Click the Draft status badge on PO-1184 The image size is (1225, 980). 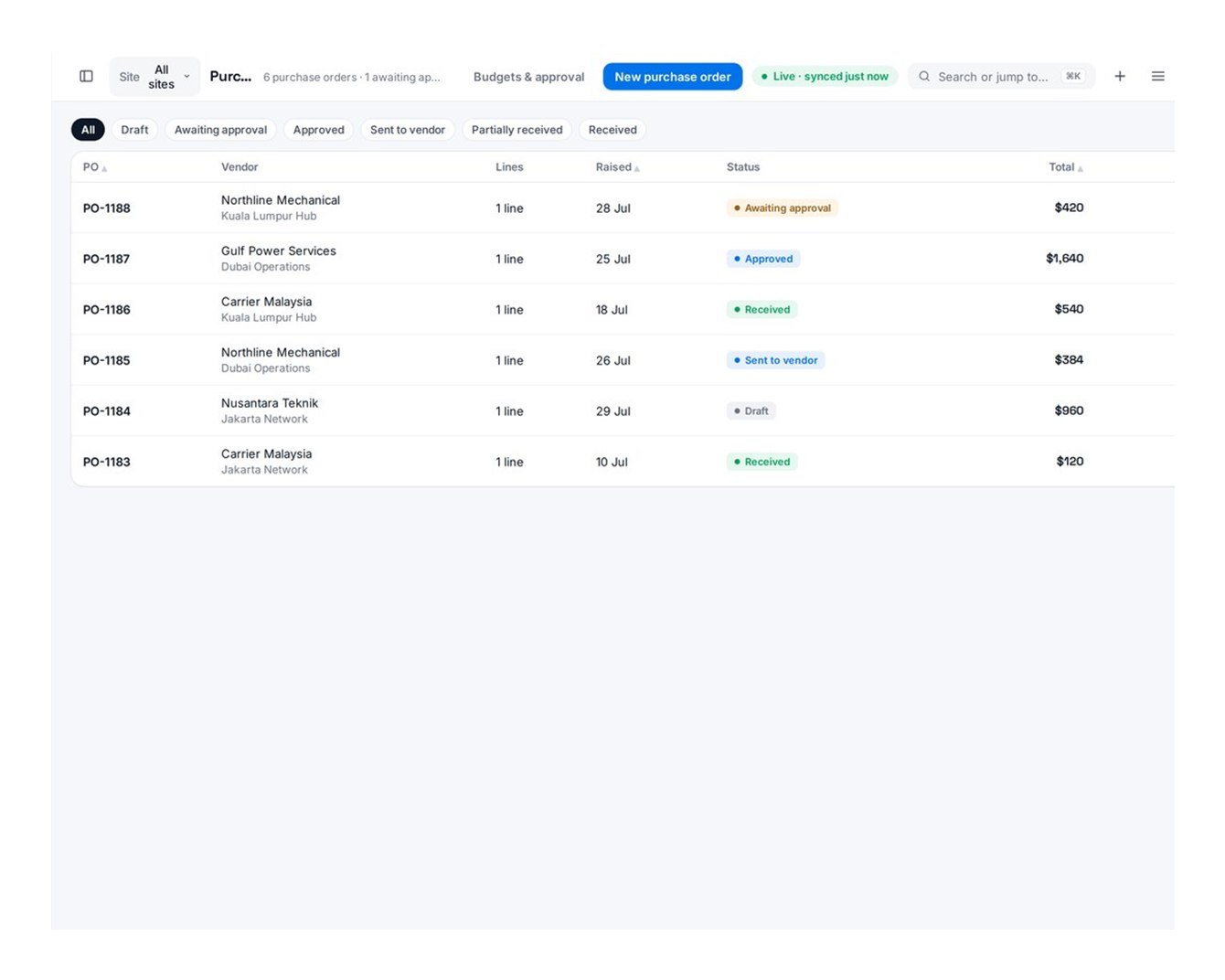click(x=751, y=411)
